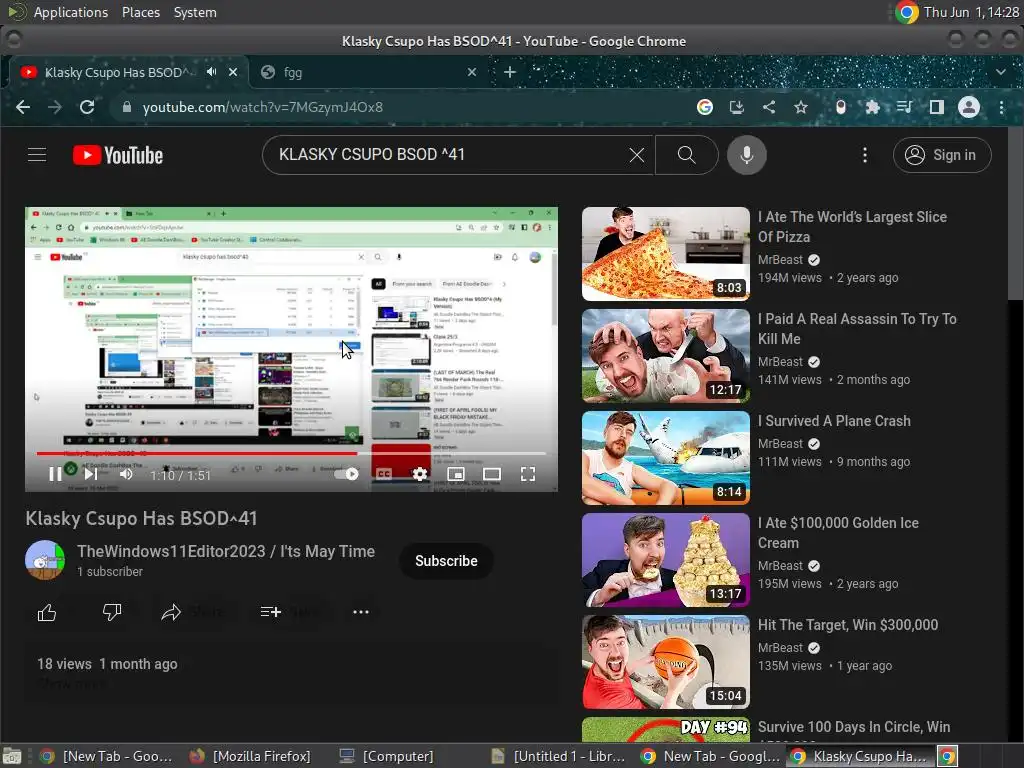1024x768 pixels.
Task: Open World's Largest Slice Of Pizza thumbnail
Action: click(x=665, y=253)
